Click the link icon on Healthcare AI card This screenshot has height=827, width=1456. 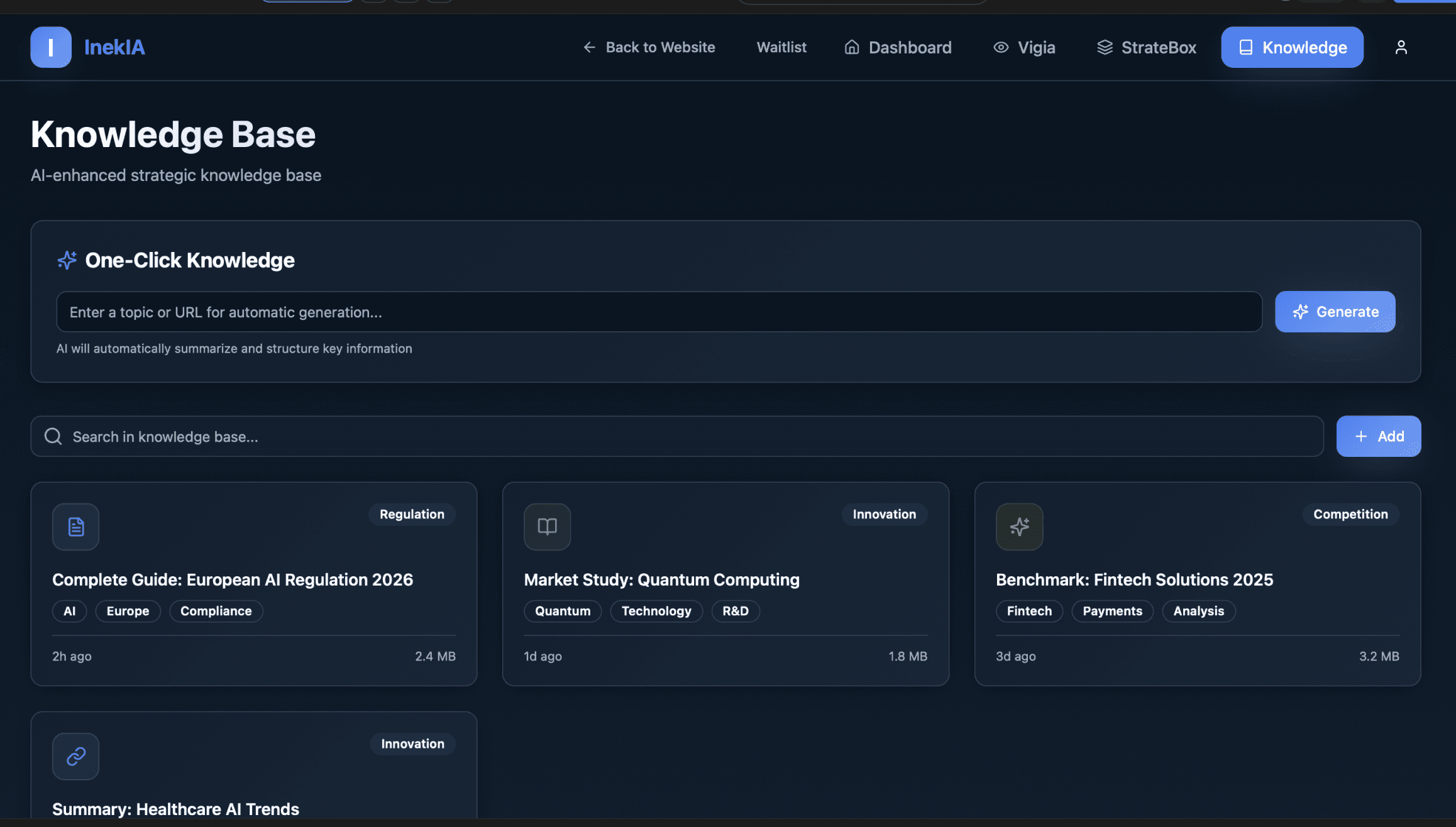[x=75, y=756]
